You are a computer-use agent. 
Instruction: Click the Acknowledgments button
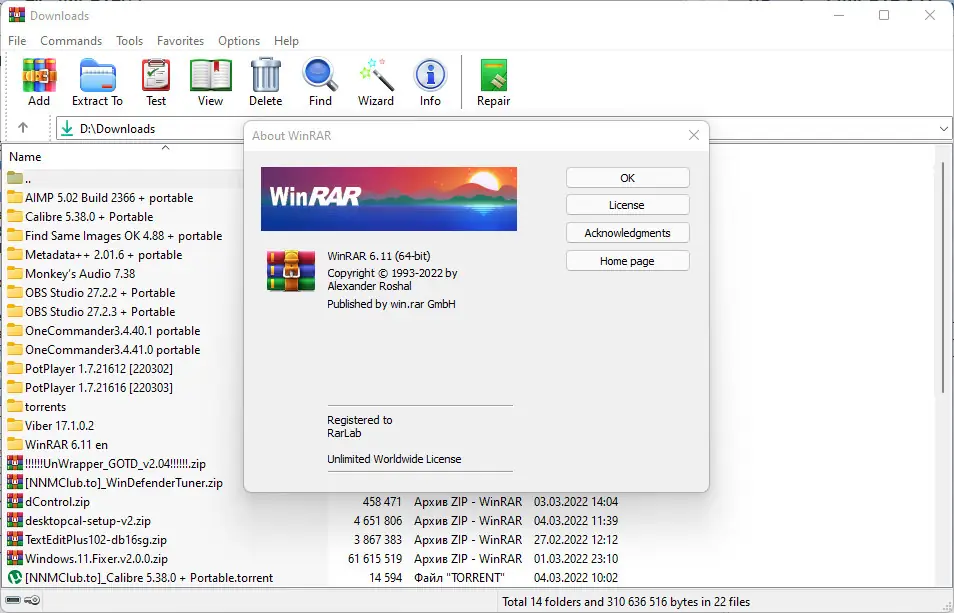coord(627,233)
